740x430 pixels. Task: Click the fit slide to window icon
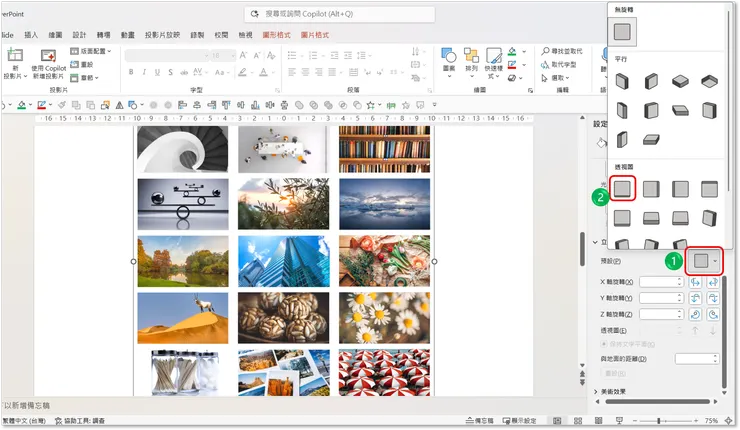click(x=729, y=421)
